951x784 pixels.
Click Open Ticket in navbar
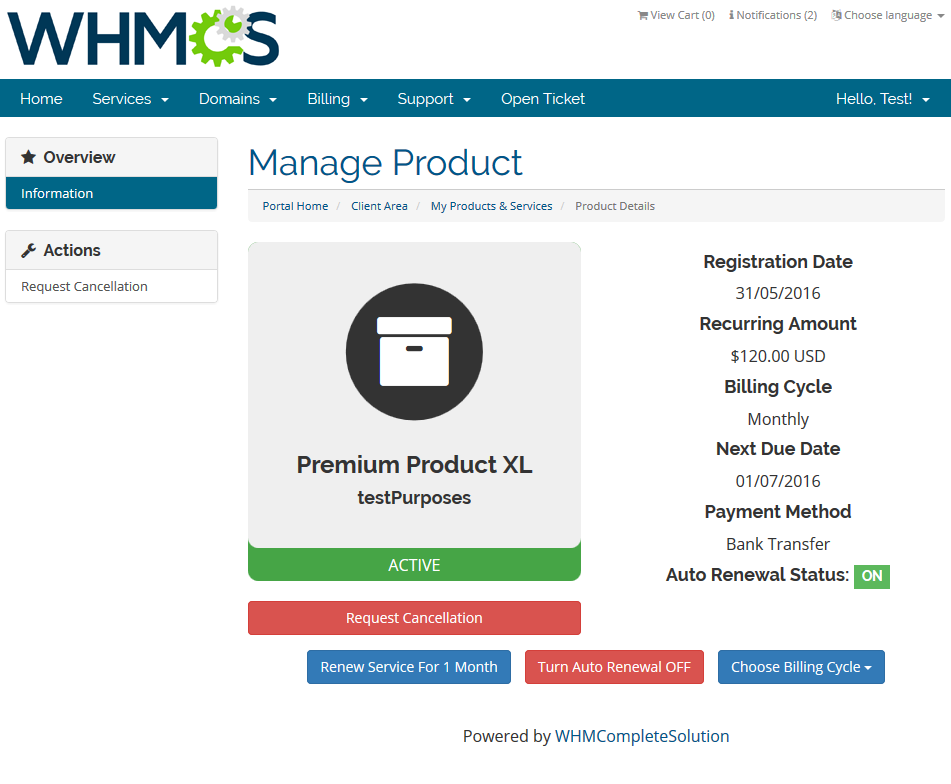[x=543, y=99]
